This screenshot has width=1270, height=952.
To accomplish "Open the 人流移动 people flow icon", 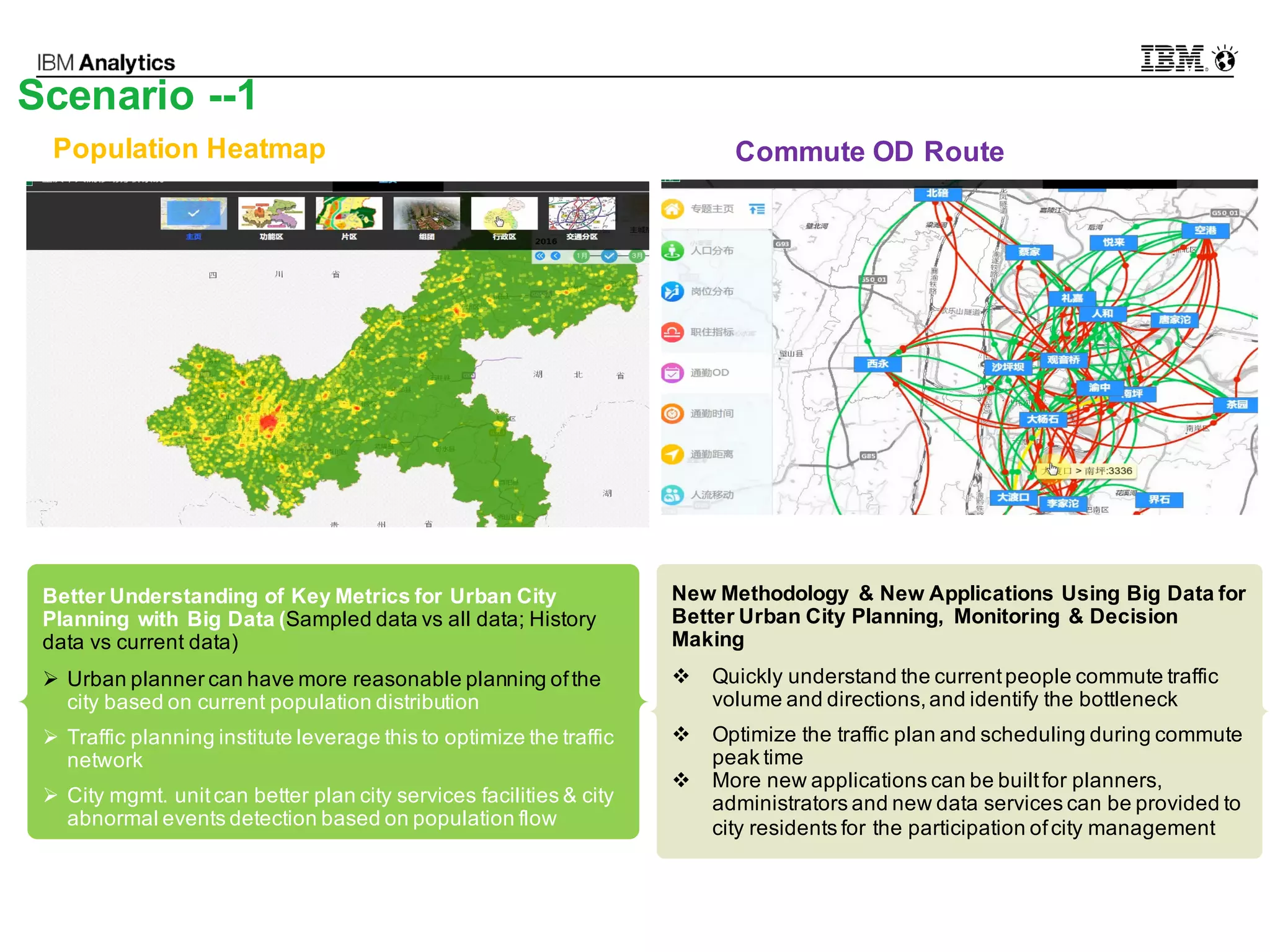I will [x=672, y=495].
